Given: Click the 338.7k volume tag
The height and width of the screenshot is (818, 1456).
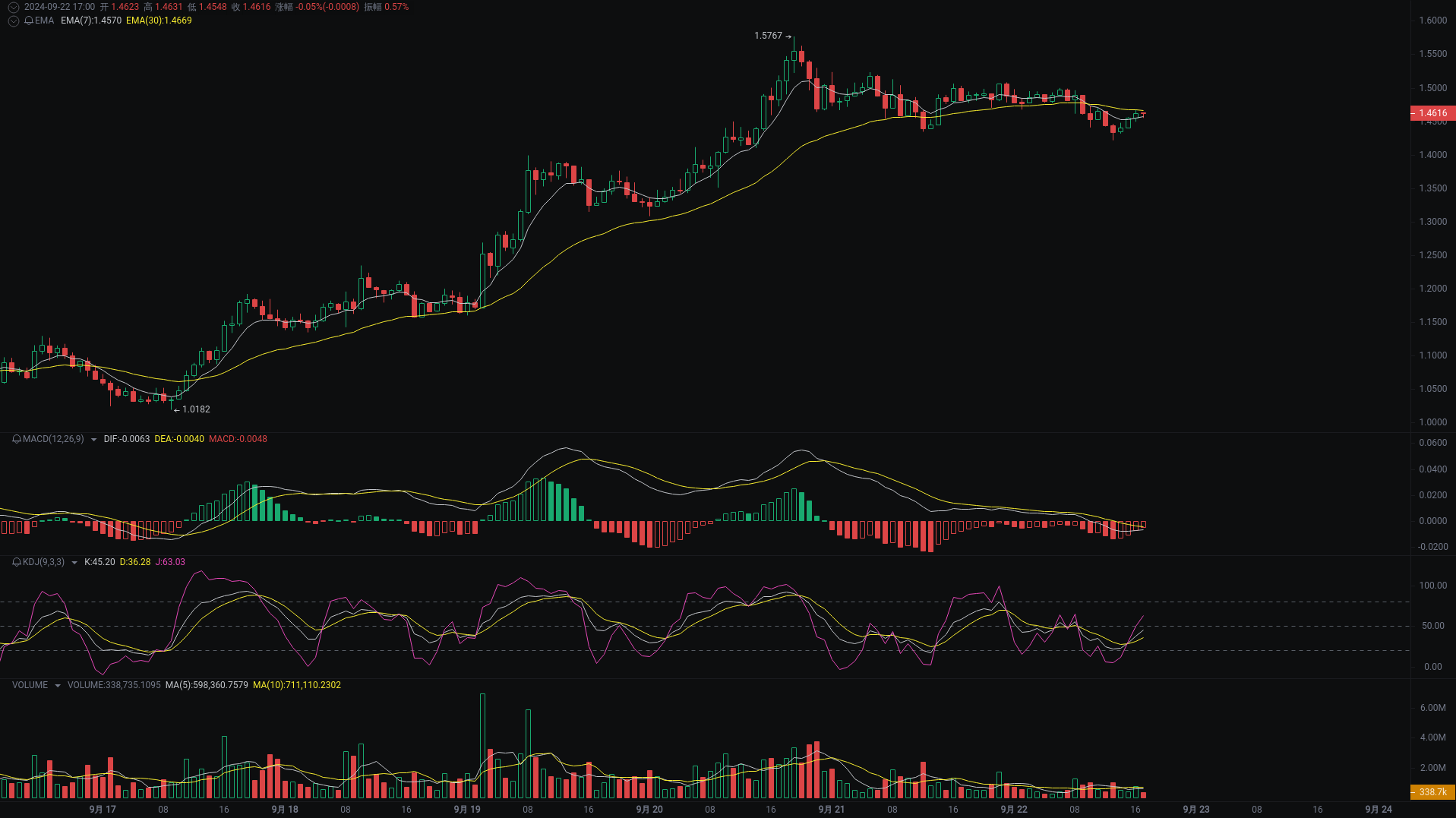Looking at the screenshot, I should (x=1431, y=791).
